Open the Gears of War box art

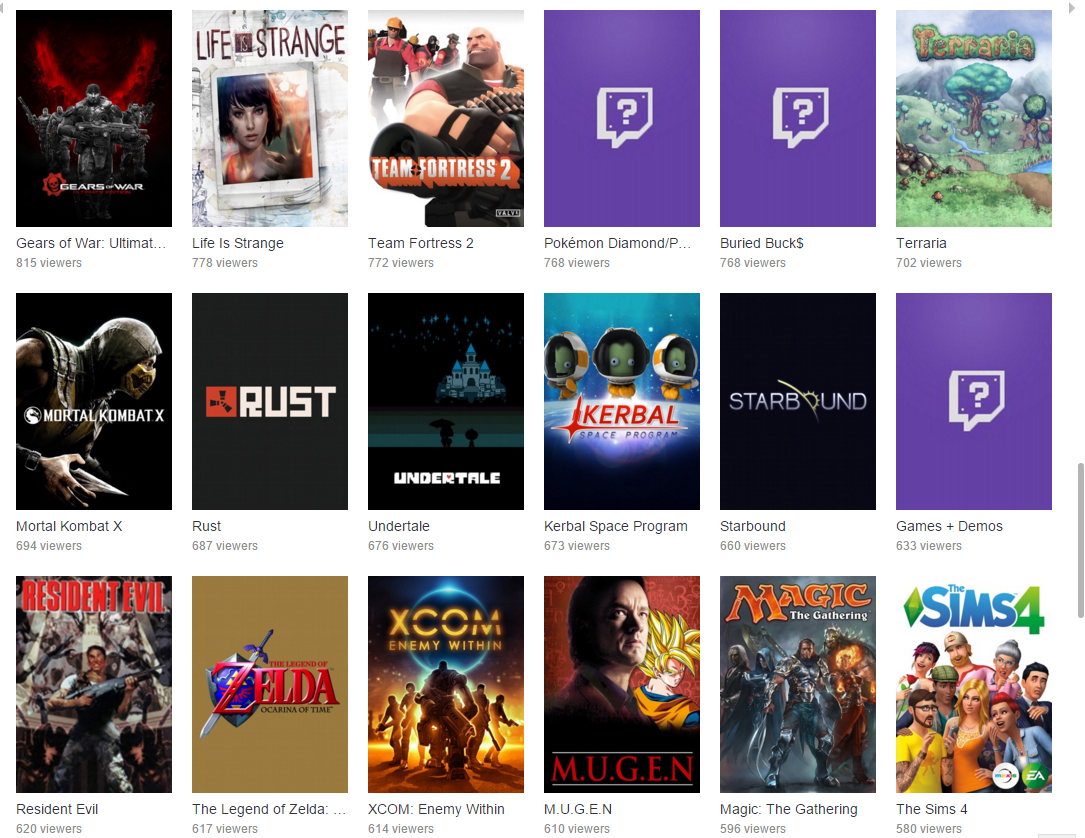click(x=93, y=118)
